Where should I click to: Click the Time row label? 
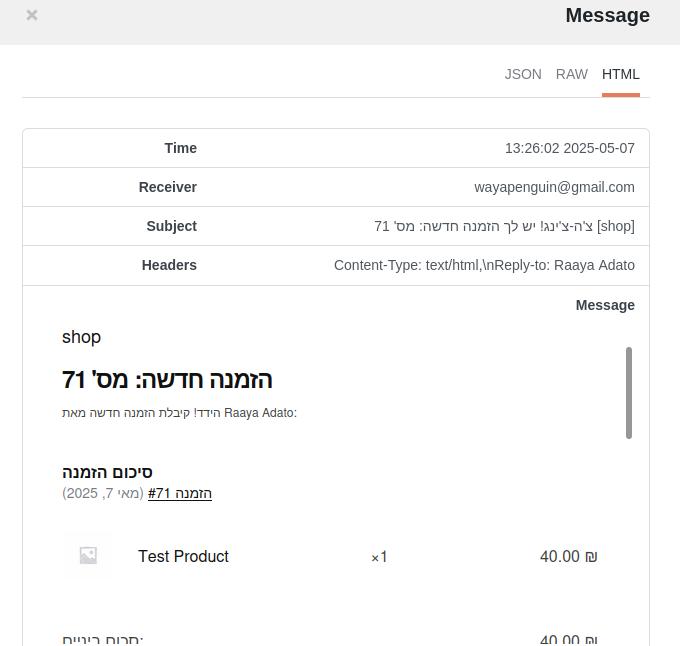point(180,148)
